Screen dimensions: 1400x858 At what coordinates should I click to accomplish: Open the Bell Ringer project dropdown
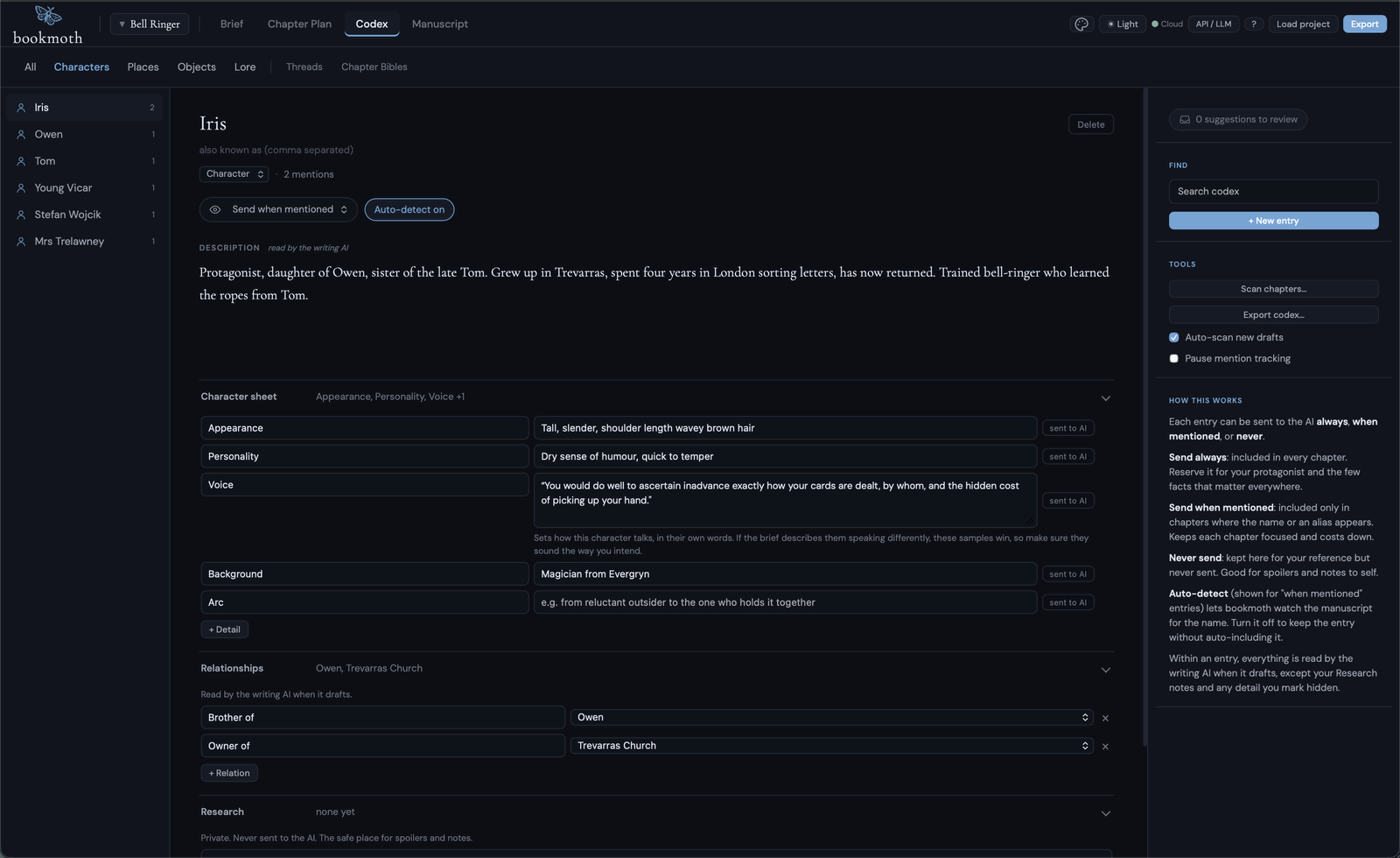(x=150, y=25)
